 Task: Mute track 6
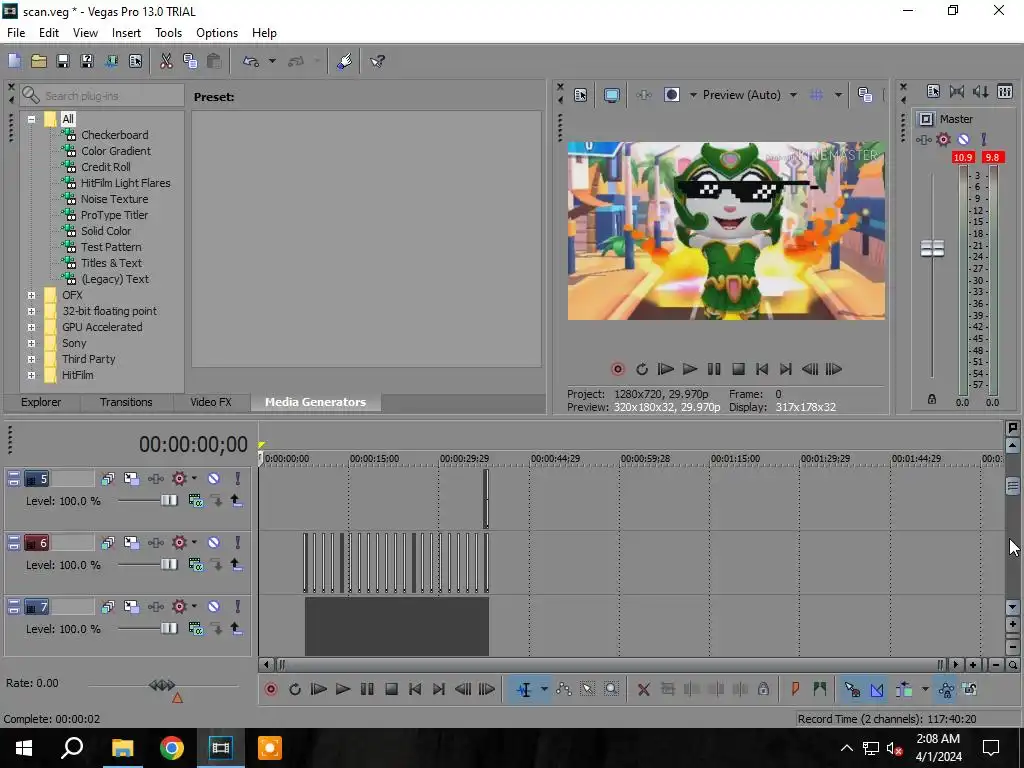pyautogui.click(x=214, y=543)
